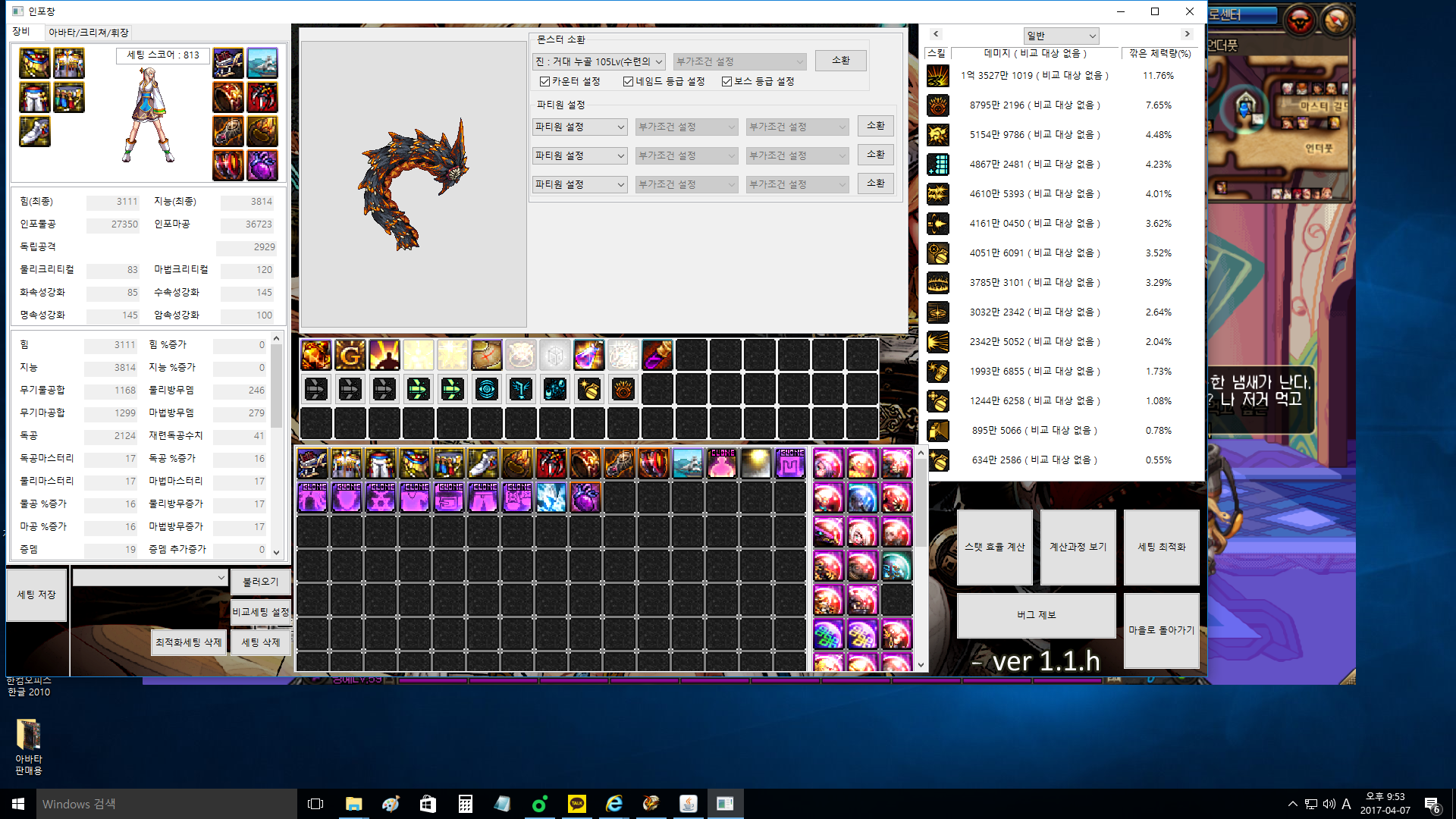This screenshot has height=819, width=1456.
Task: Click the grid skill icon in 4.23% row
Action: tap(938, 165)
